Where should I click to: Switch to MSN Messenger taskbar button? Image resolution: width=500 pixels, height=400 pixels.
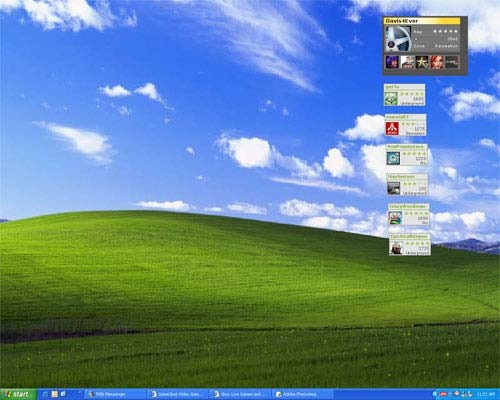pyautogui.click(x=115, y=394)
